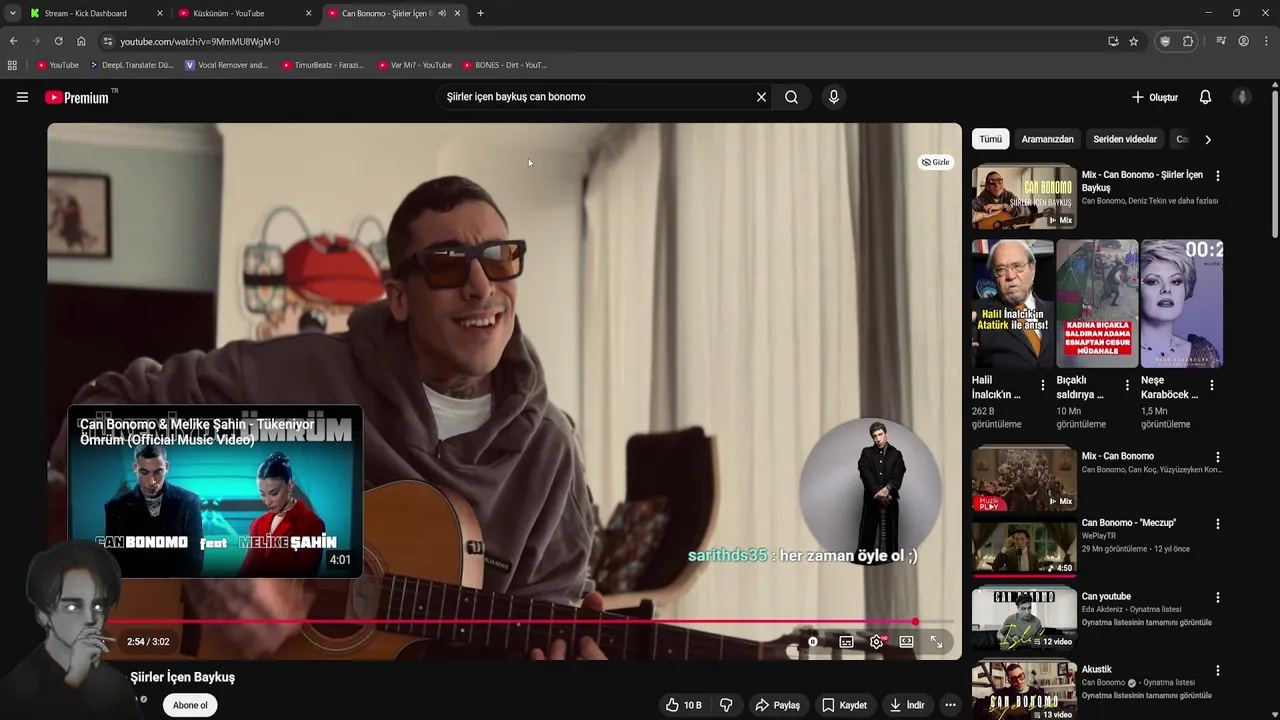Reload the page
Screen dimensions: 1280x720
click(58, 41)
